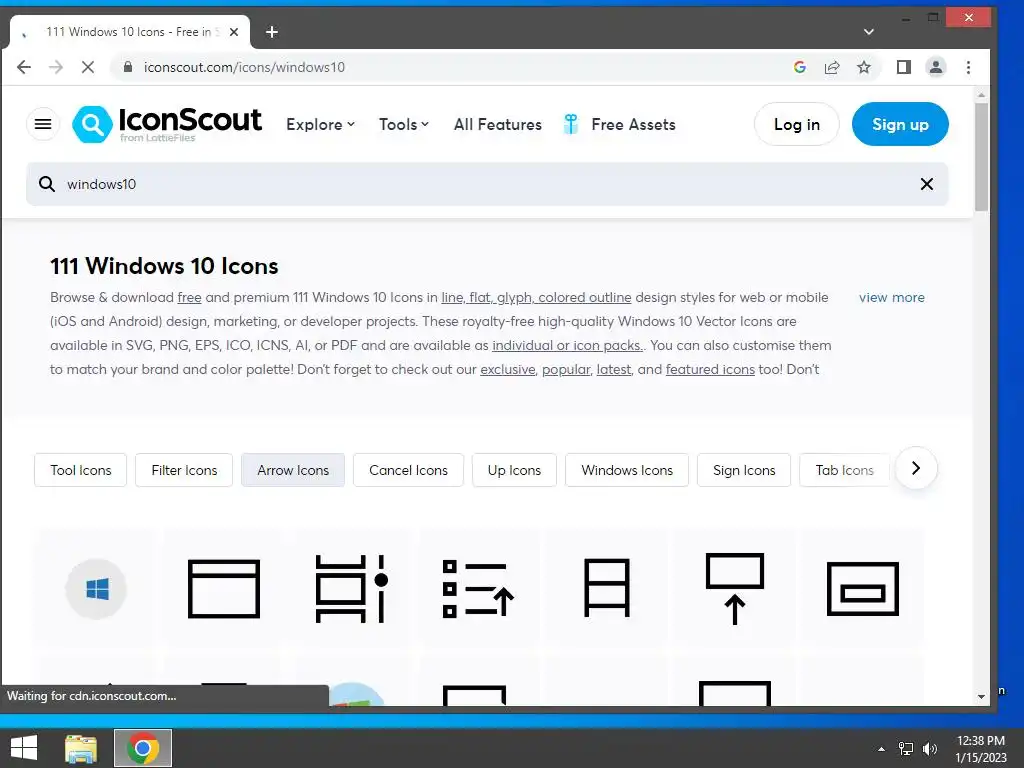The width and height of the screenshot is (1024, 768).
Task: Open the 'latest' icons link
Action: [614, 370]
